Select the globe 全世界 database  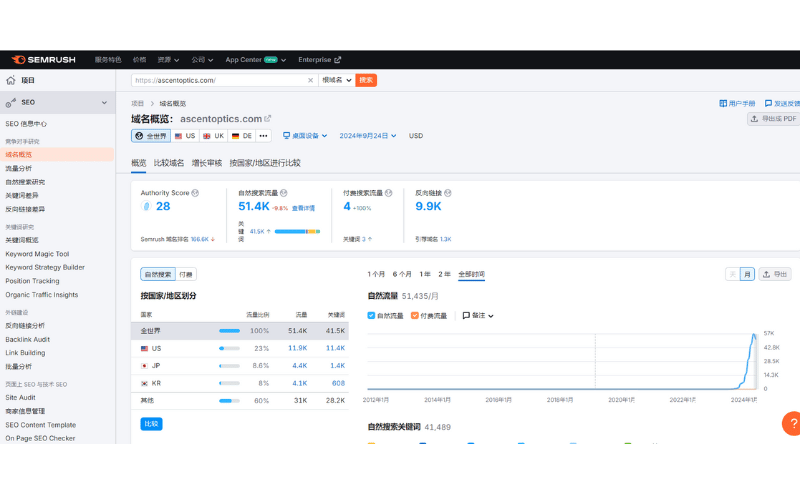coord(151,136)
